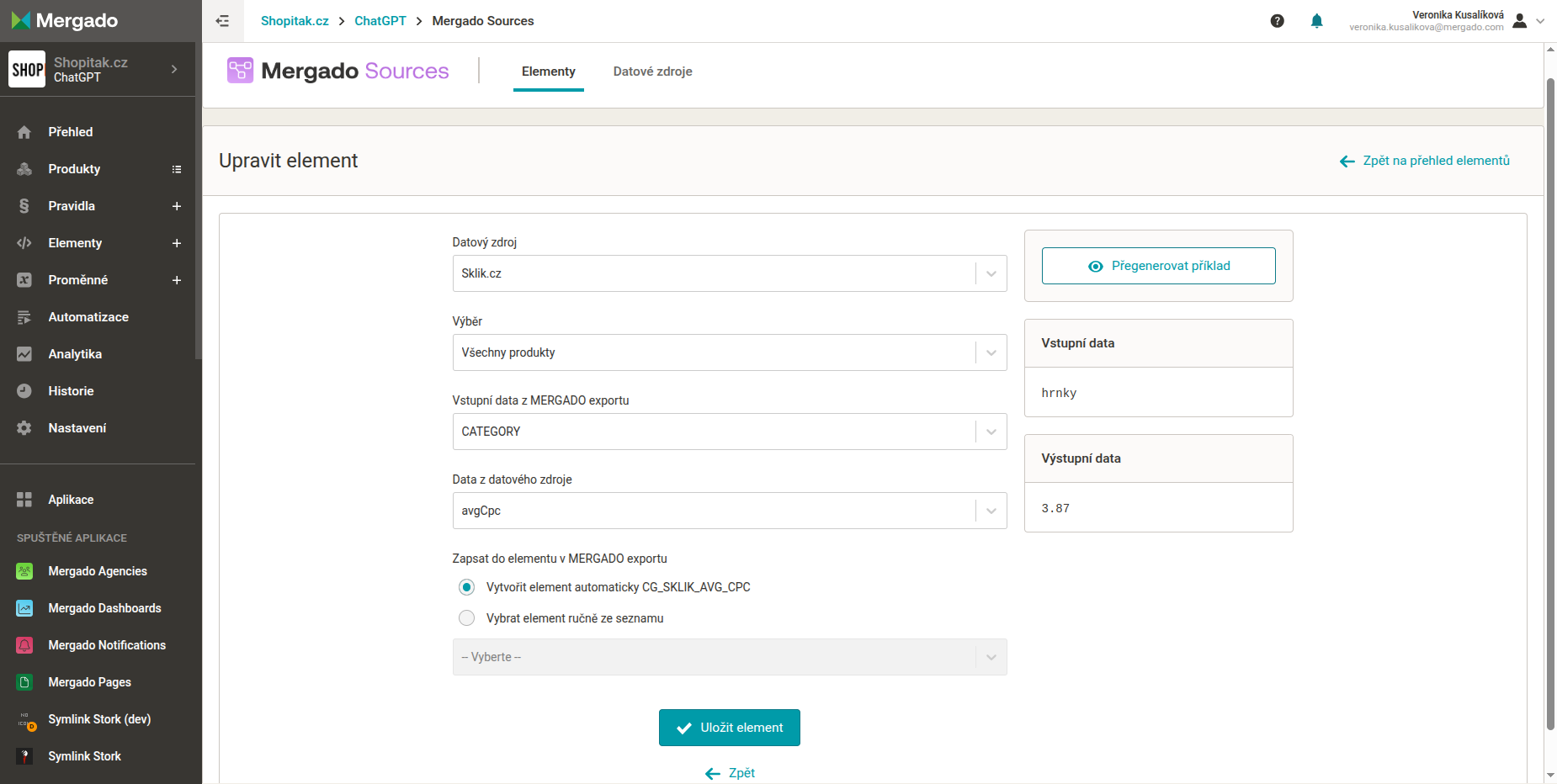This screenshot has width=1557, height=784.
Task: Click the Mergado logo in the sidebar header
Action: 65,20
